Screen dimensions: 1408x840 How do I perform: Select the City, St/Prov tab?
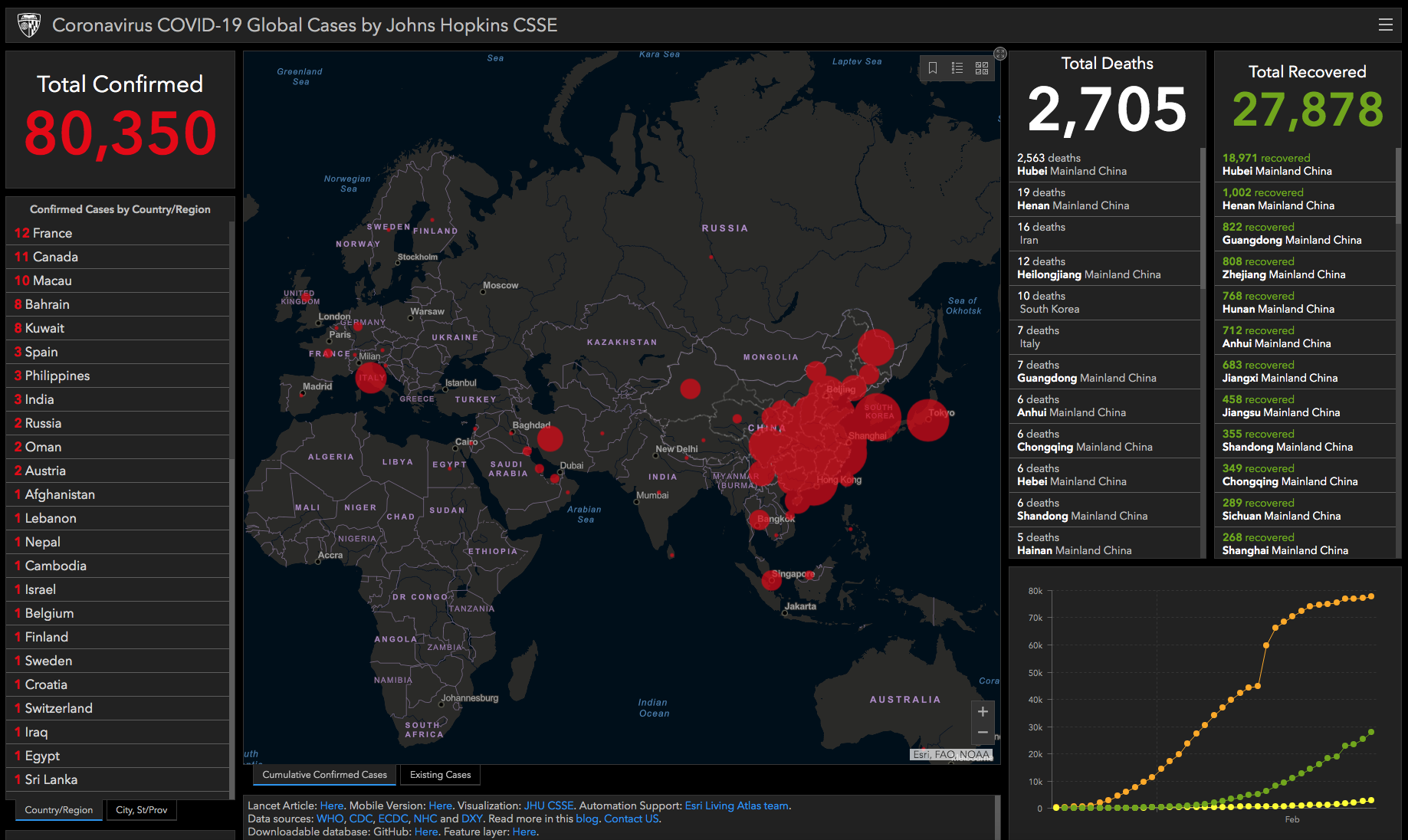click(142, 810)
